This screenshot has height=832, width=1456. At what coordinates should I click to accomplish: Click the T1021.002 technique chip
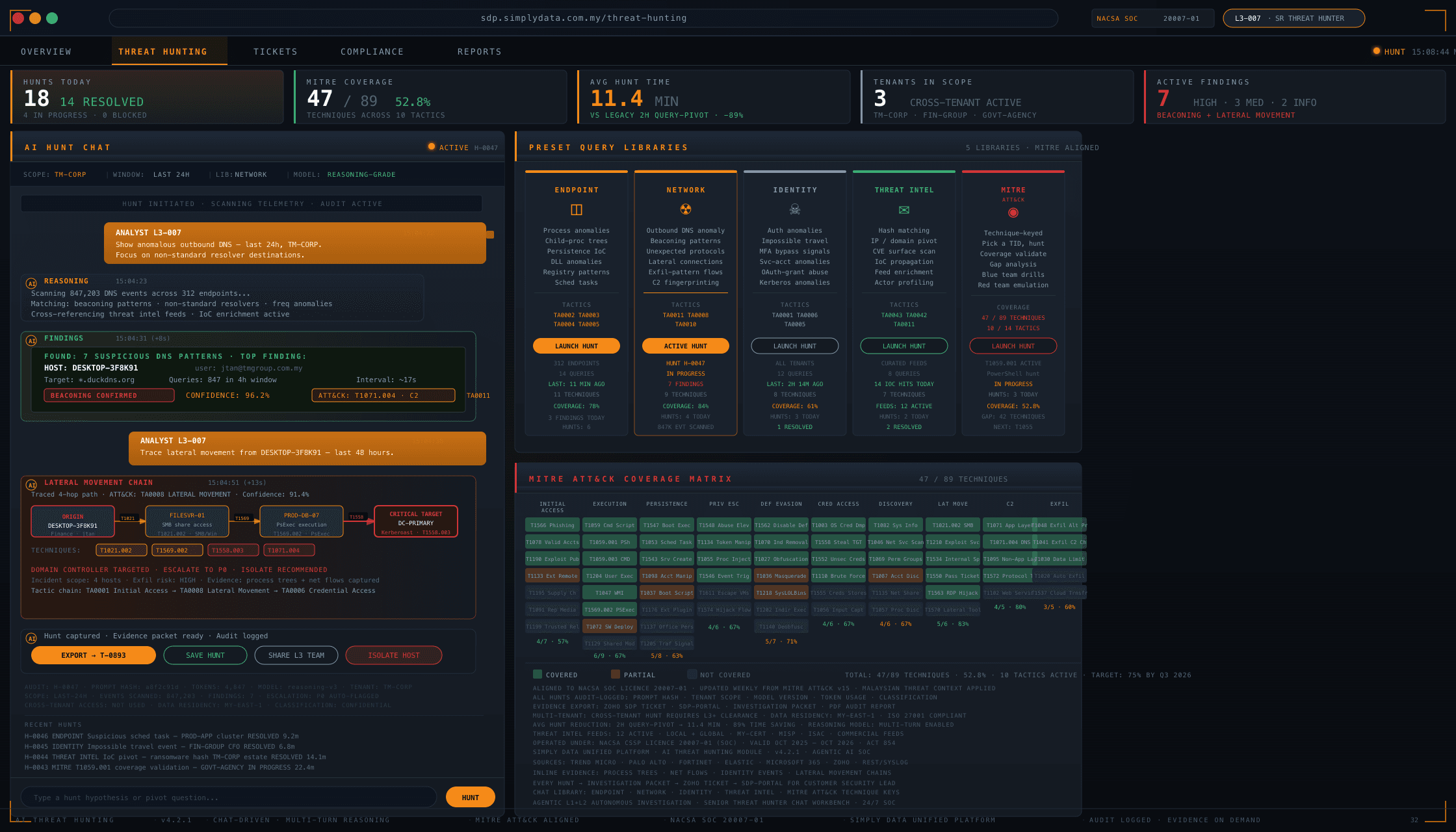pyautogui.click(x=122, y=550)
